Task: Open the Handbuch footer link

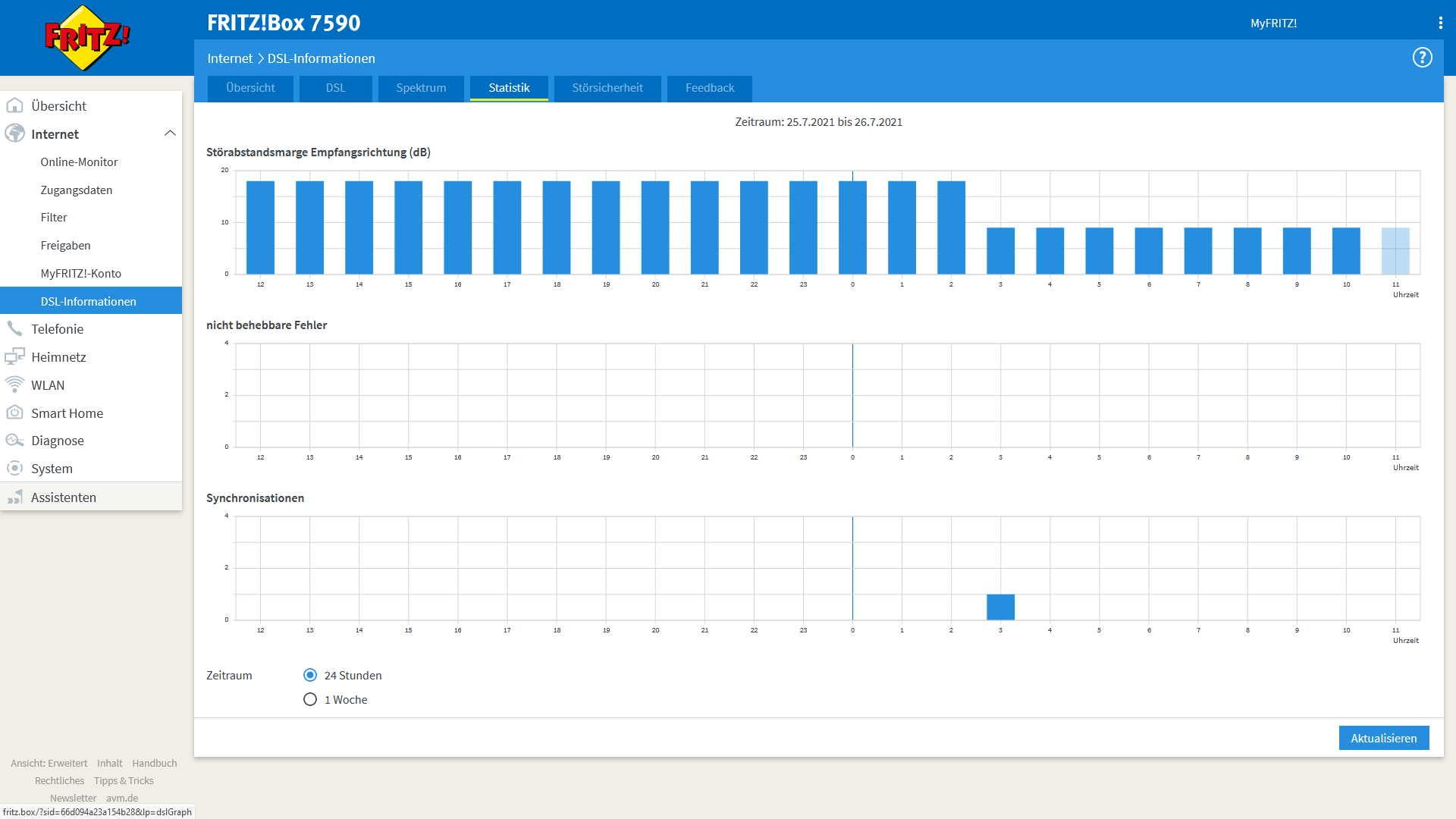Action: pos(154,763)
